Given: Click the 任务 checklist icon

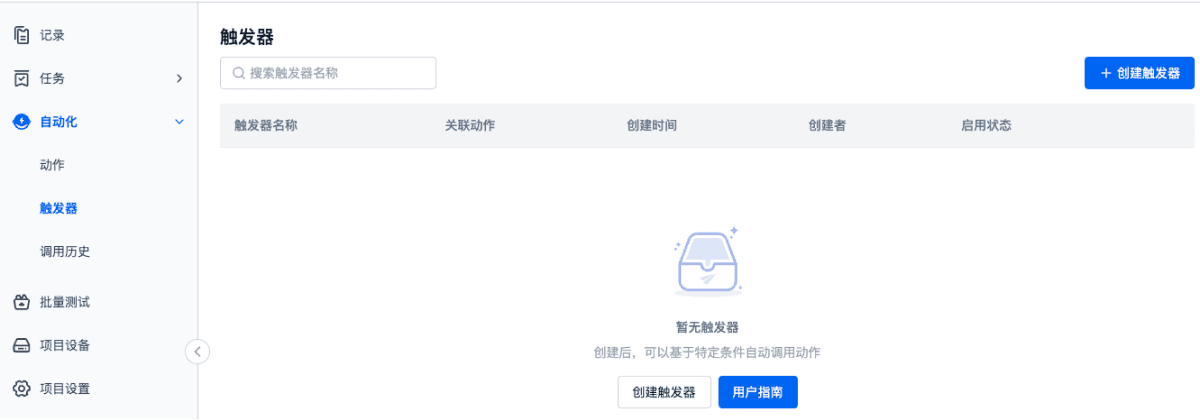Looking at the screenshot, I should [x=21, y=78].
